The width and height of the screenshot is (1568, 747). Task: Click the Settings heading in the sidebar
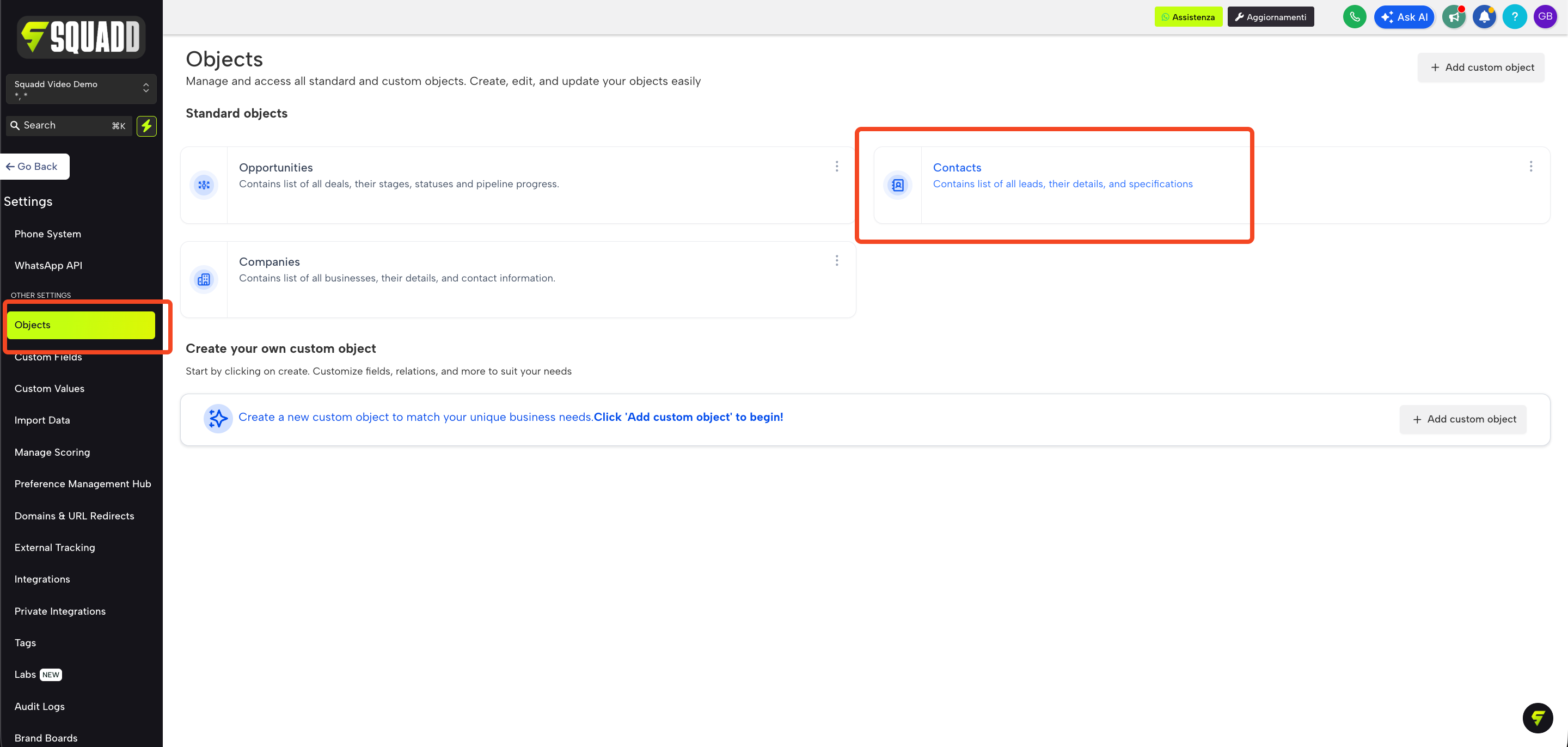click(28, 201)
